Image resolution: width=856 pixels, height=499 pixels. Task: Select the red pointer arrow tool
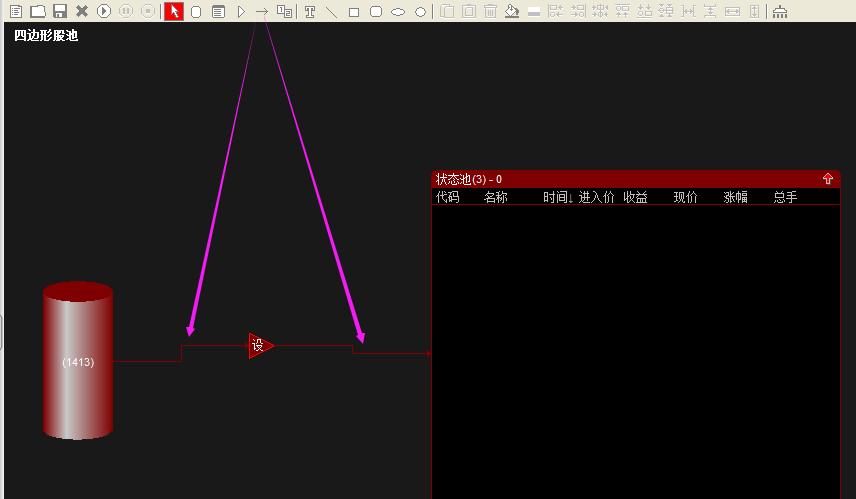(174, 11)
